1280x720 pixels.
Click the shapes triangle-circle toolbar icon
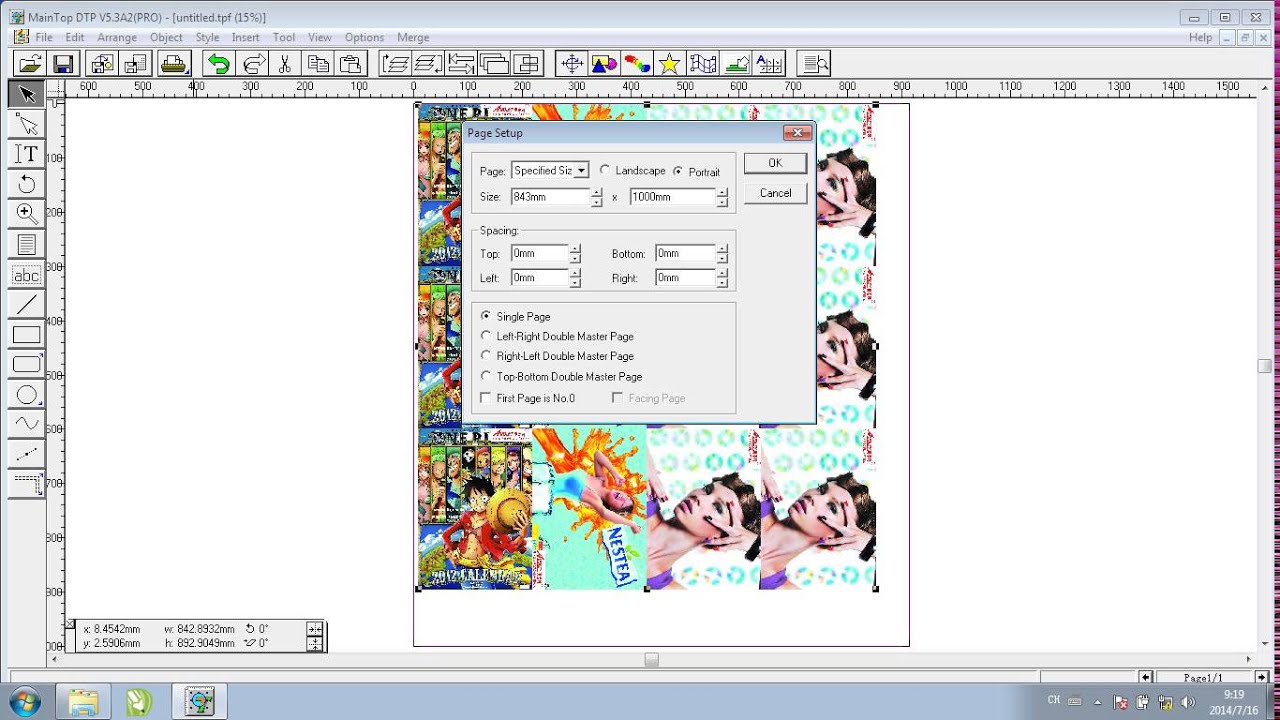coord(604,64)
